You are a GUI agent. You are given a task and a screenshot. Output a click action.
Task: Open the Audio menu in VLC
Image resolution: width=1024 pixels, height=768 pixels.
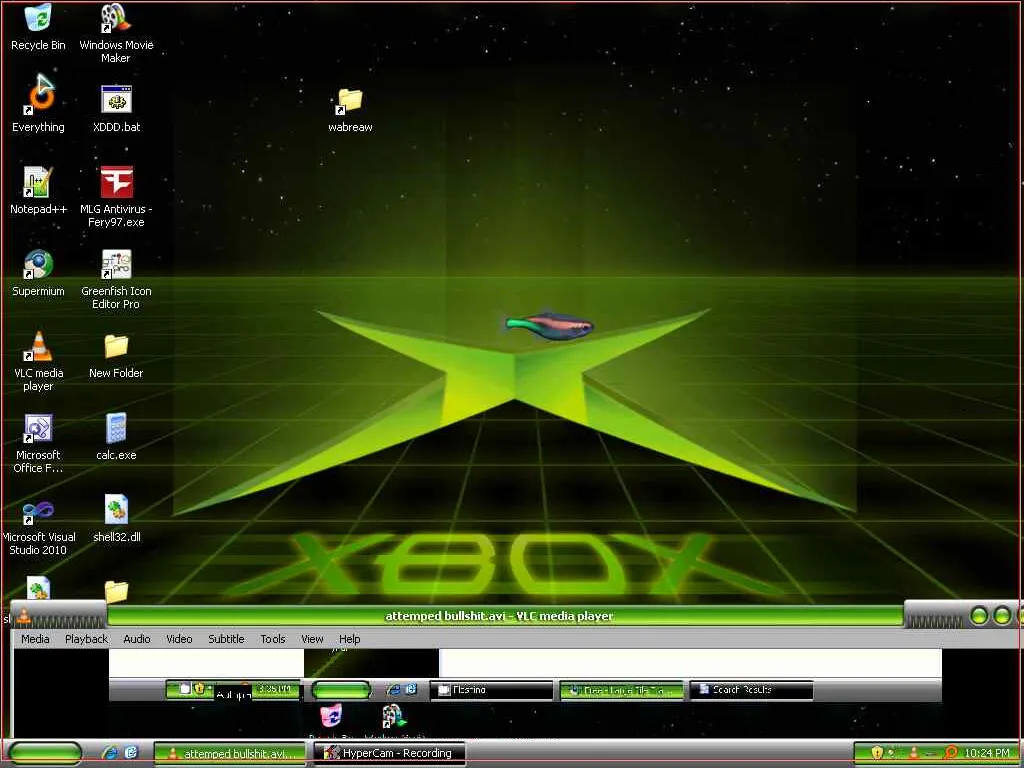[x=136, y=639]
